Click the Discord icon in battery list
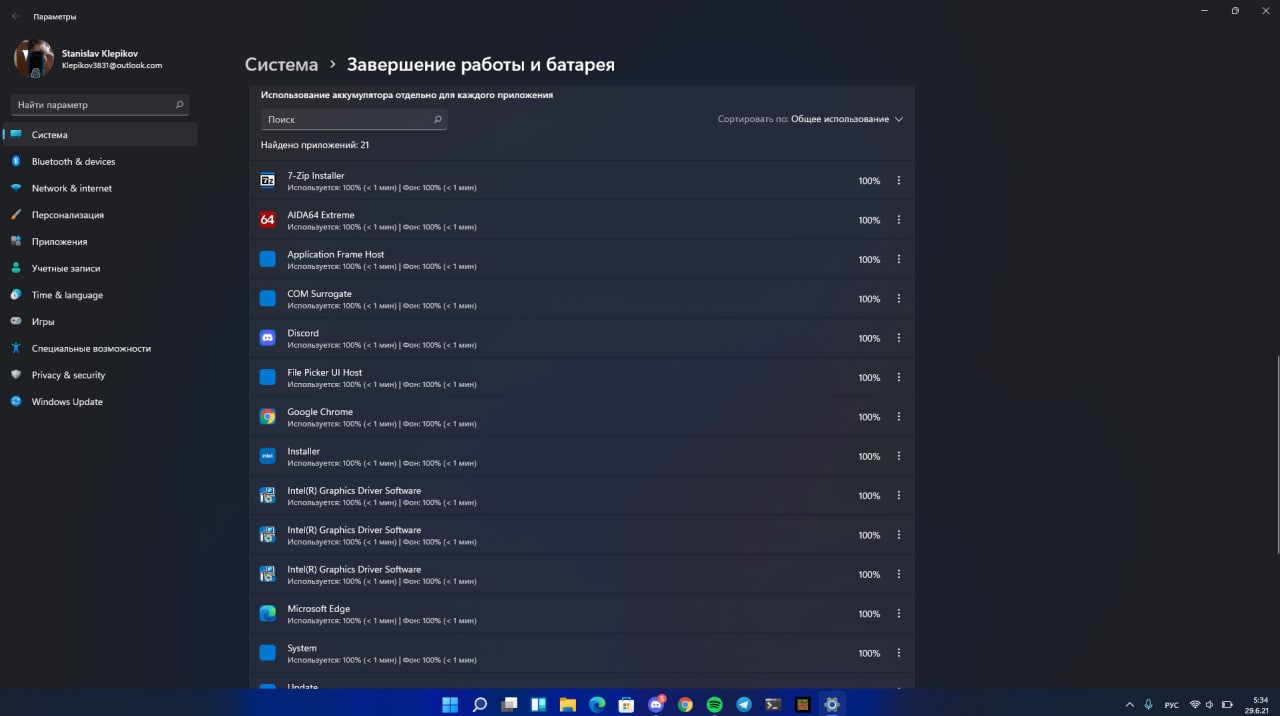Viewport: 1280px width, 716px height. click(x=267, y=338)
